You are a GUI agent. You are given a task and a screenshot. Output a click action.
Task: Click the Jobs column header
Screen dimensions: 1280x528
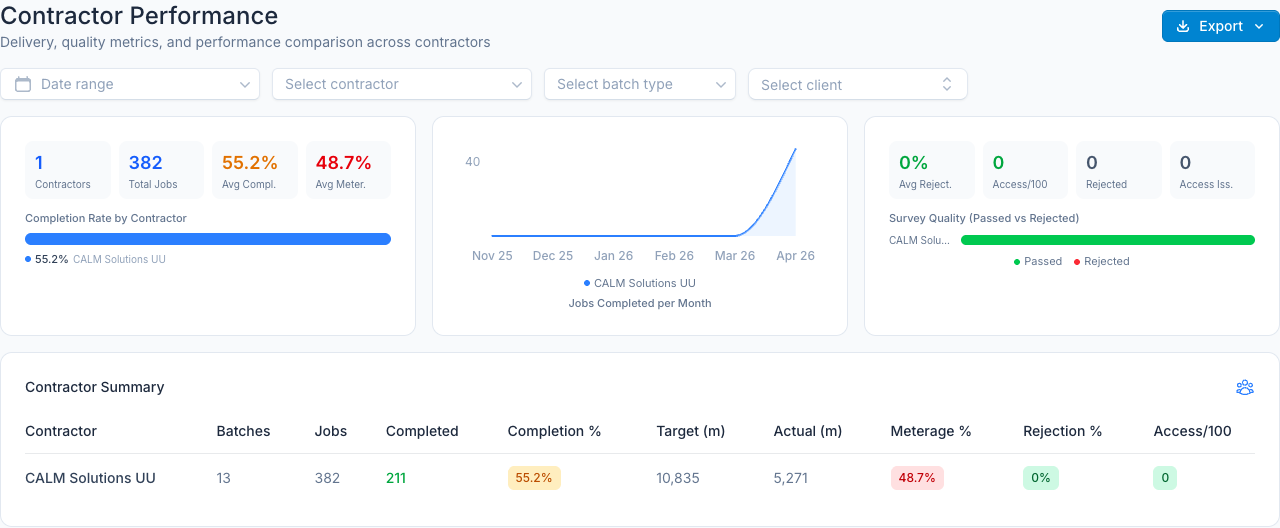pyautogui.click(x=331, y=431)
